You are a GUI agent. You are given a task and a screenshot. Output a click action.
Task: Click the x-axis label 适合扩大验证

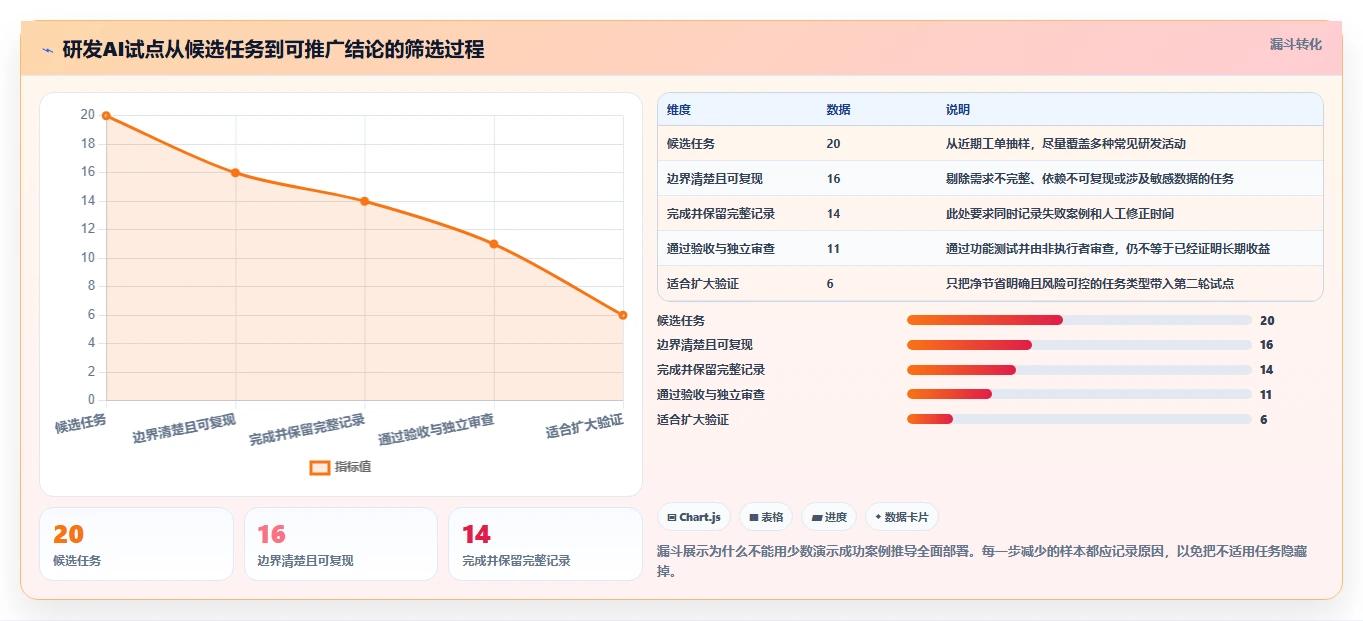click(x=584, y=426)
